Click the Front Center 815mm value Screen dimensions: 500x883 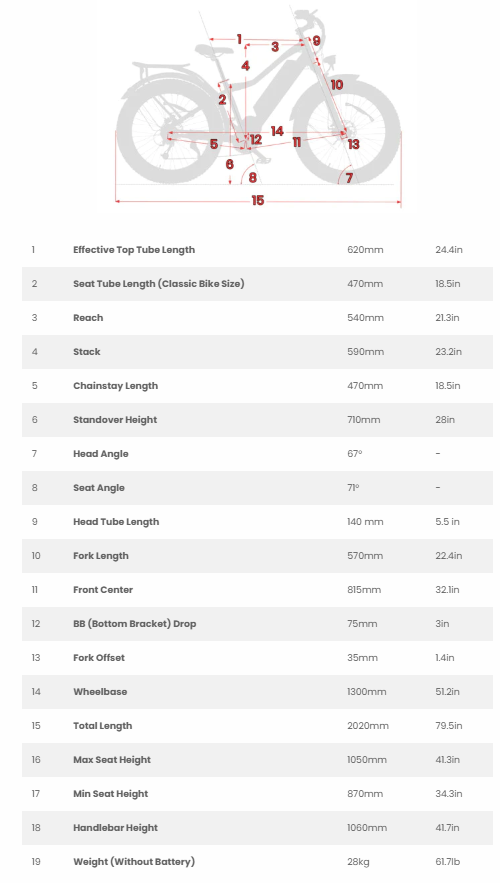pos(364,590)
